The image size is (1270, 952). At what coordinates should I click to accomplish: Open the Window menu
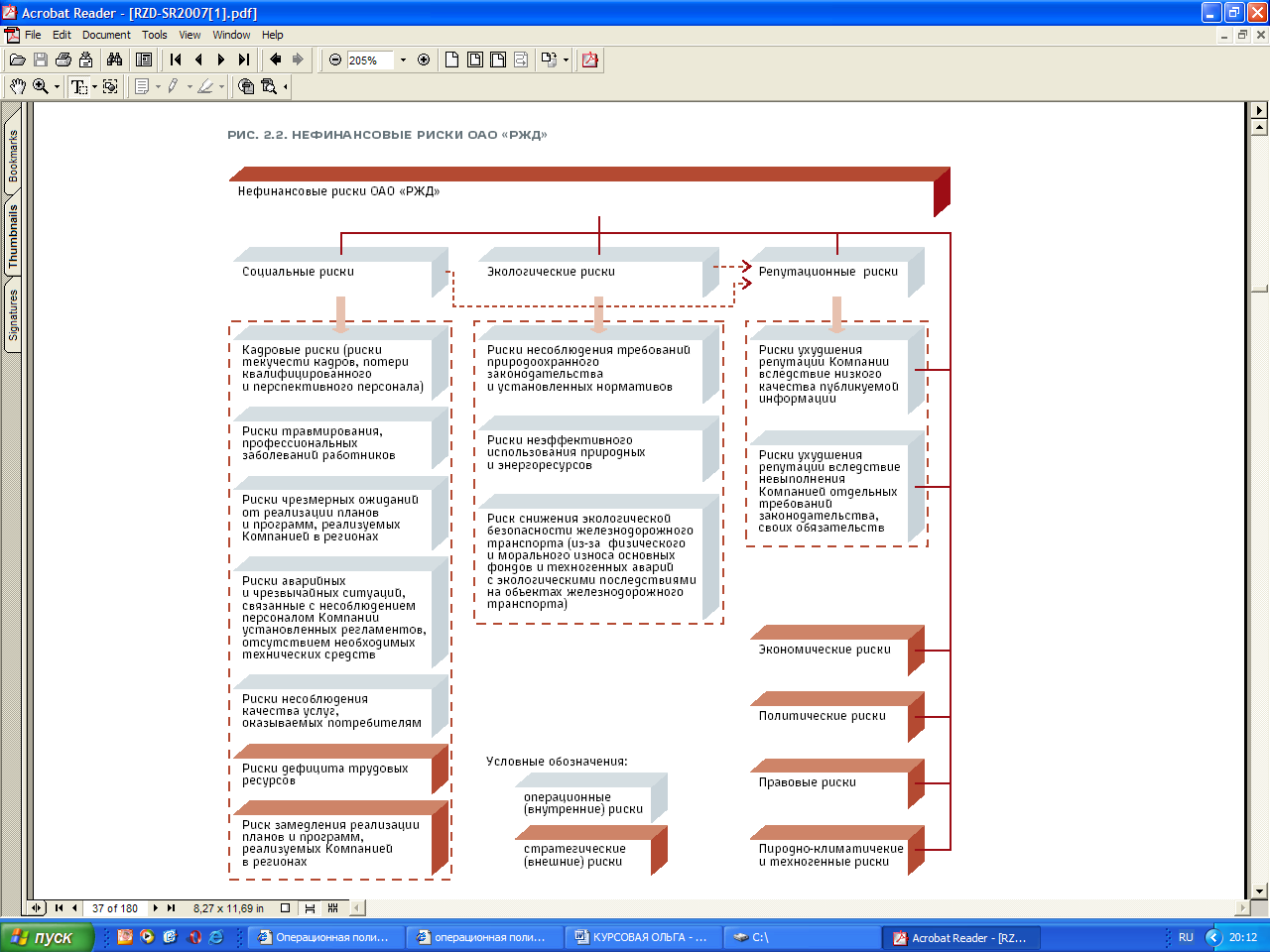pos(231,35)
